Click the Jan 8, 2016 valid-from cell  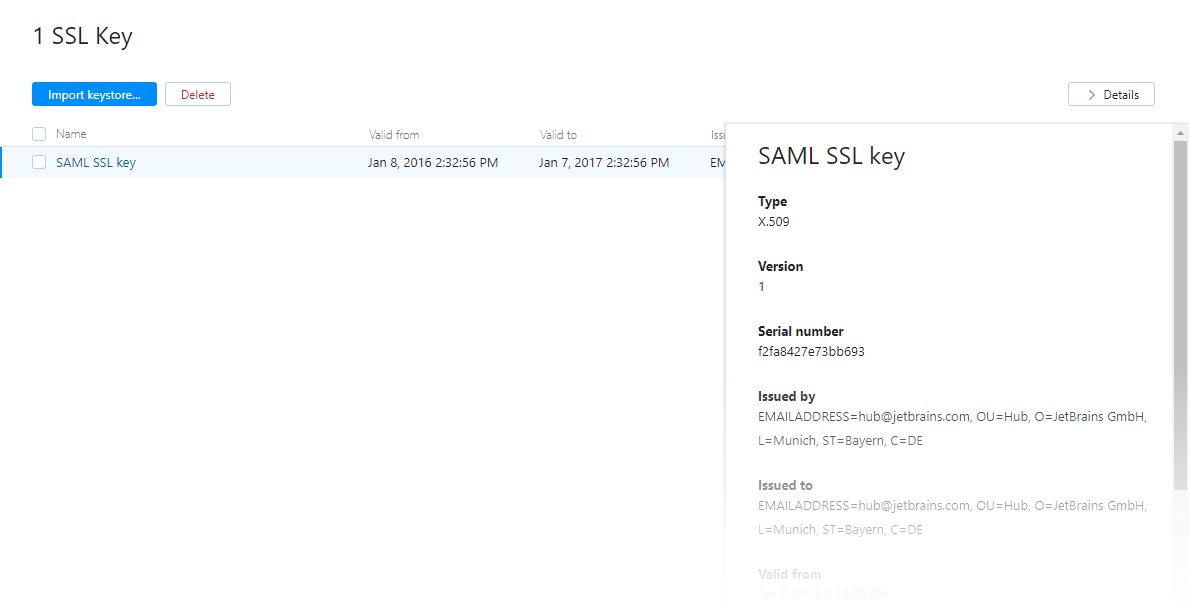(433, 162)
